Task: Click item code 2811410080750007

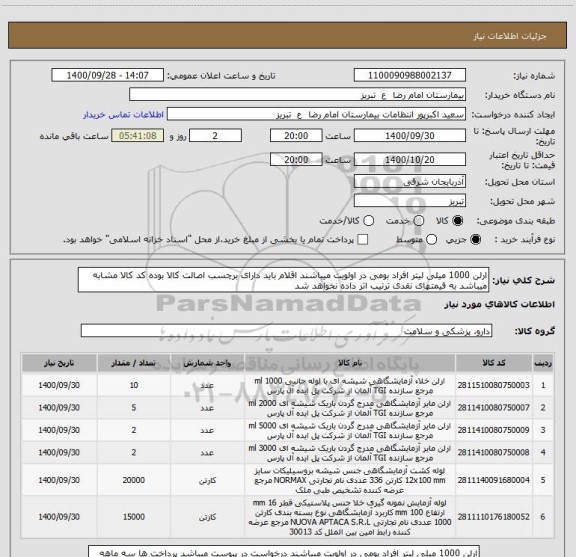Action: [493, 407]
